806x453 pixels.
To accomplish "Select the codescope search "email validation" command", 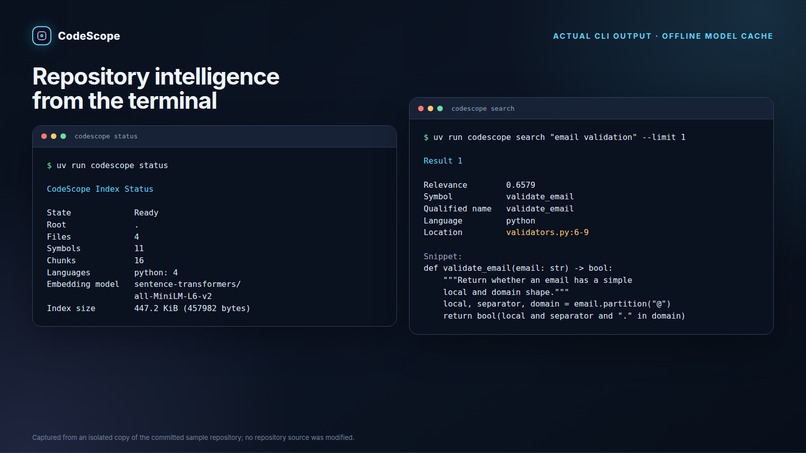I will (554, 137).
